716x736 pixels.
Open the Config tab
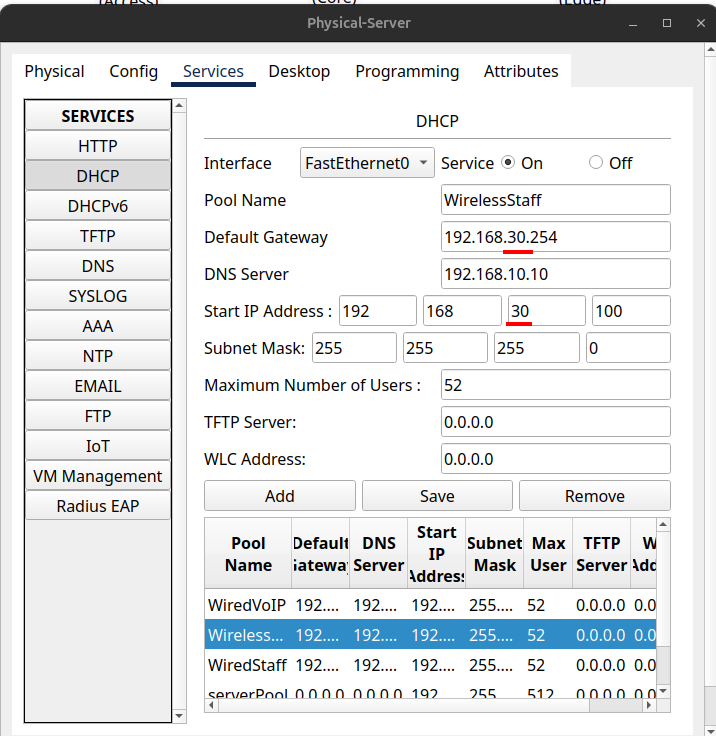pos(133,71)
